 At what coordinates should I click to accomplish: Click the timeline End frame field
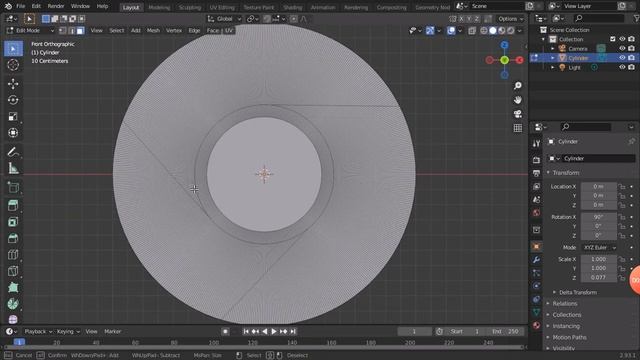[505, 331]
